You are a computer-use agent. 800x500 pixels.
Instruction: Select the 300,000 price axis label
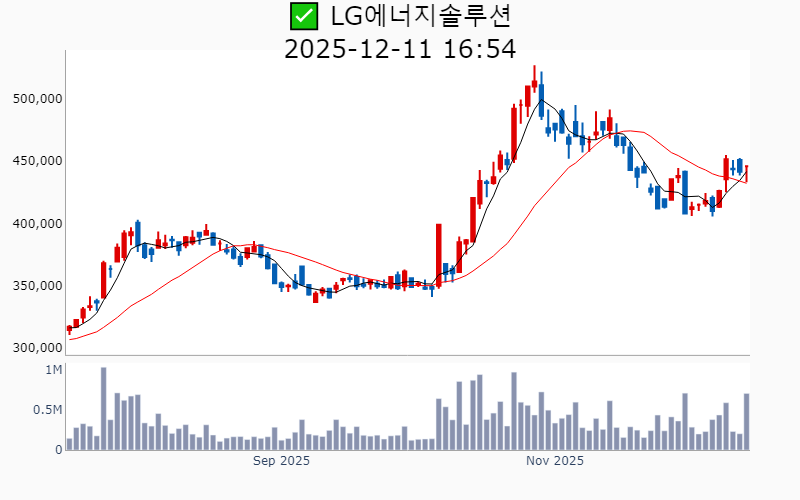click(x=37, y=348)
